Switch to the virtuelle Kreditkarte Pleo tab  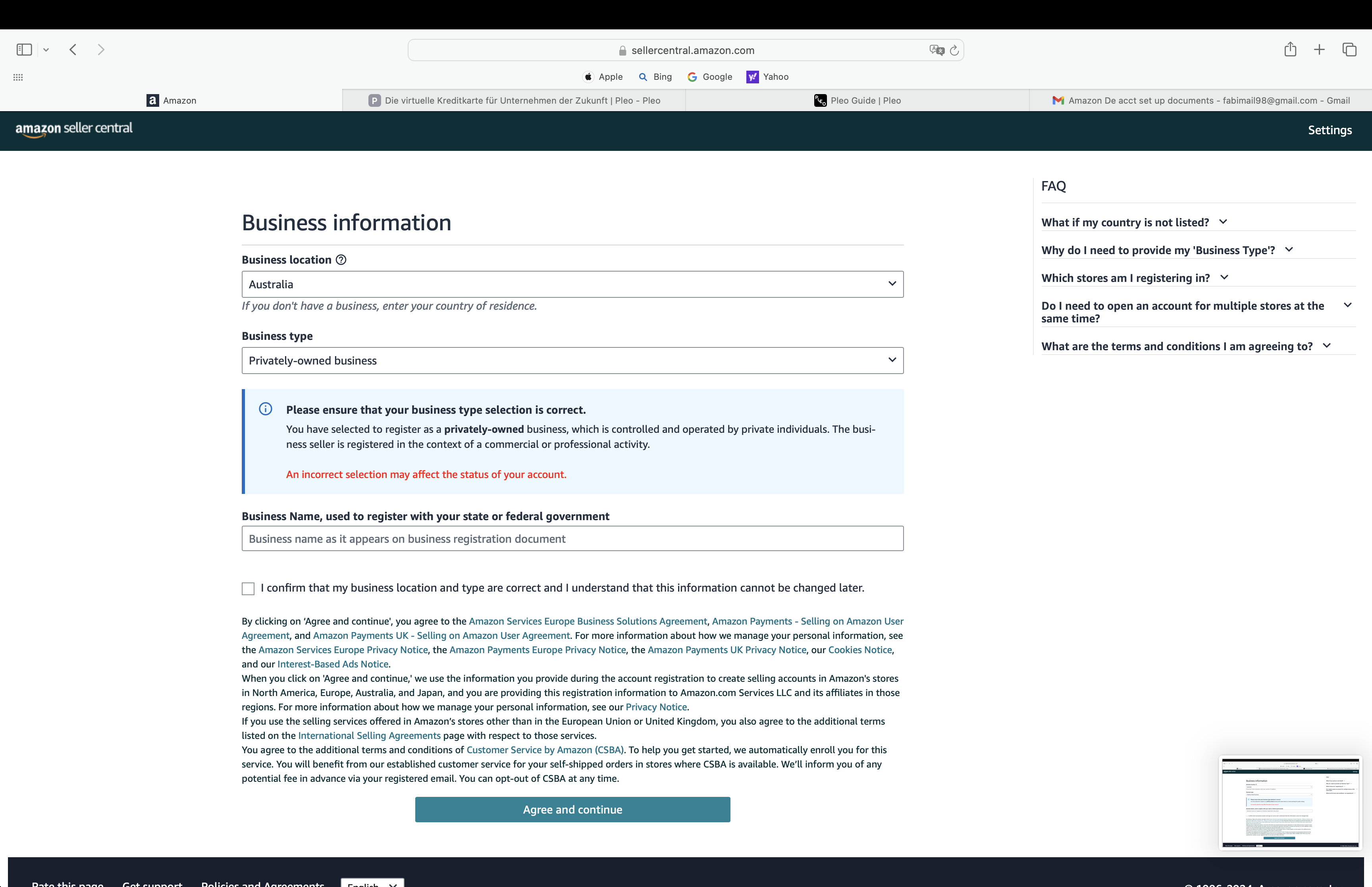click(514, 100)
